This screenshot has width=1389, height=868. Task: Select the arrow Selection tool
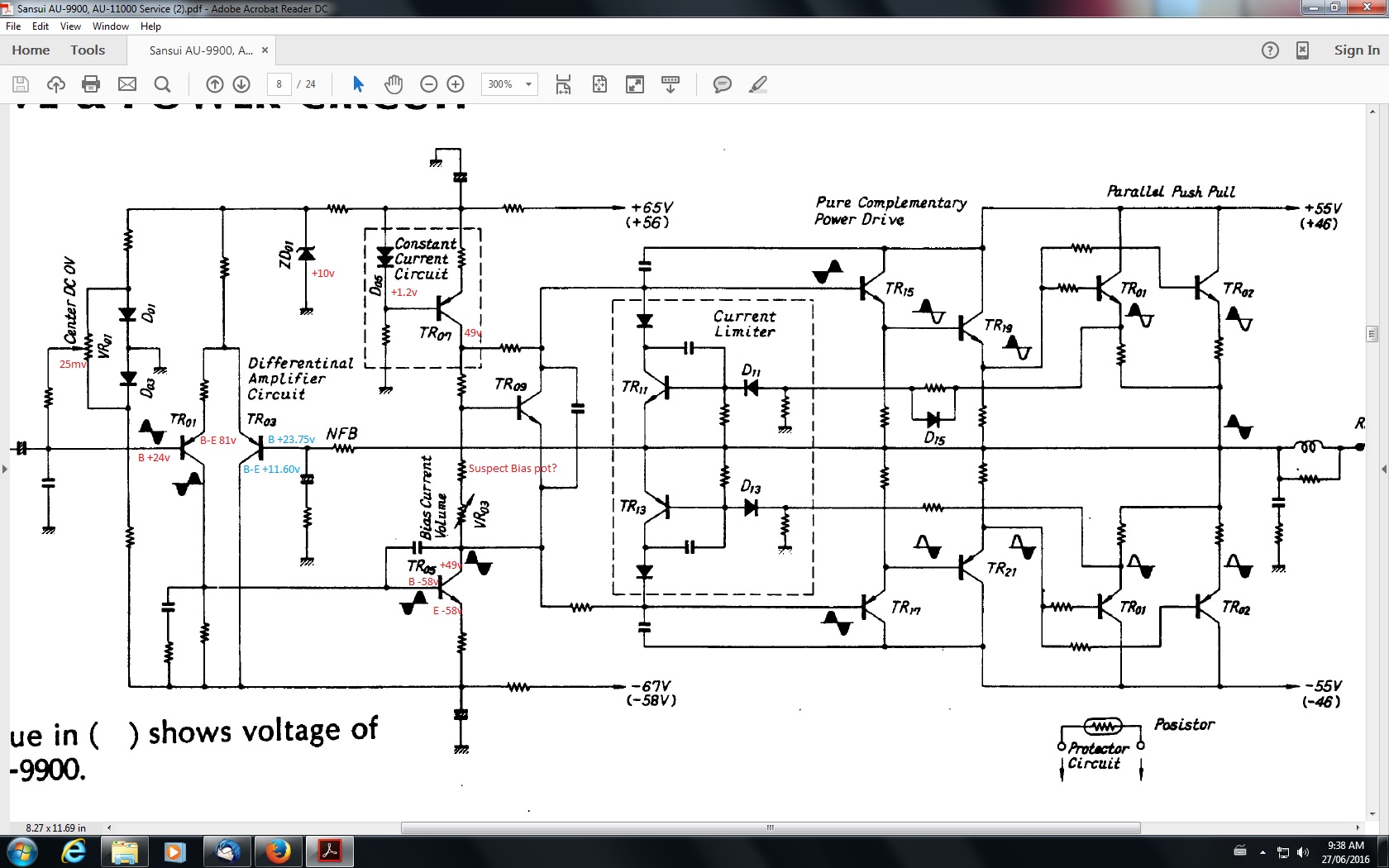pyautogui.click(x=358, y=84)
